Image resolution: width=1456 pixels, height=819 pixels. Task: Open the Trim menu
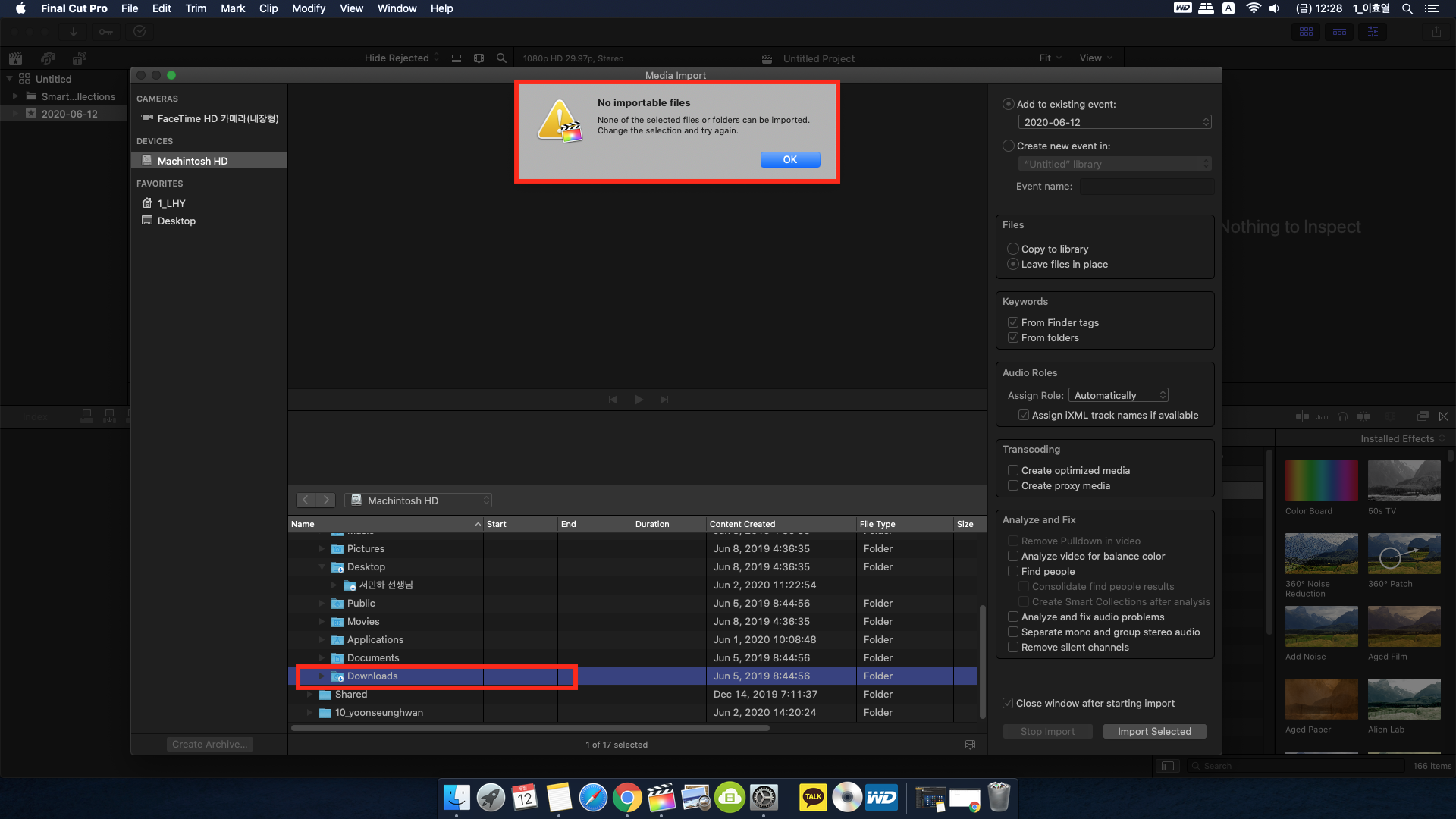196,8
